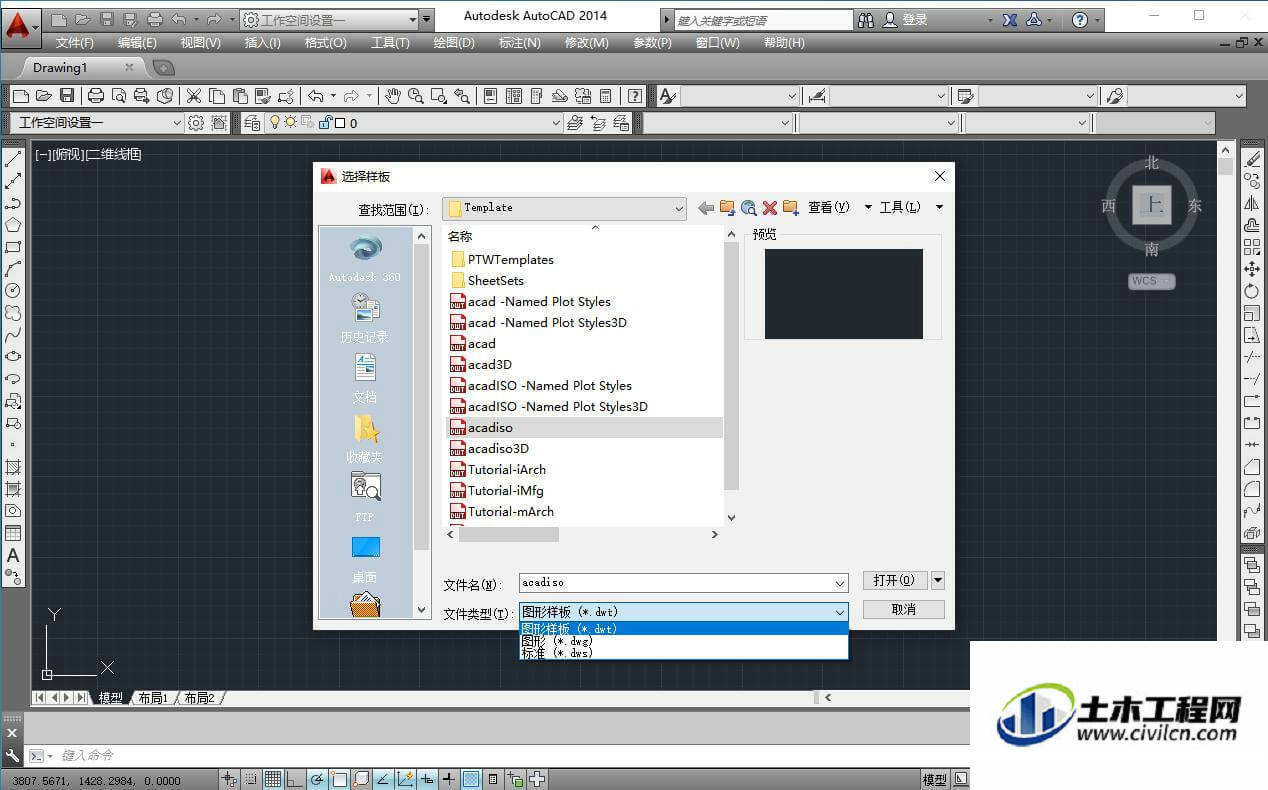Image resolution: width=1268 pixels, height=790 pixels.
Task: Choose 标准 (*.dws) from the file type list
Action: tap(684, 653)
